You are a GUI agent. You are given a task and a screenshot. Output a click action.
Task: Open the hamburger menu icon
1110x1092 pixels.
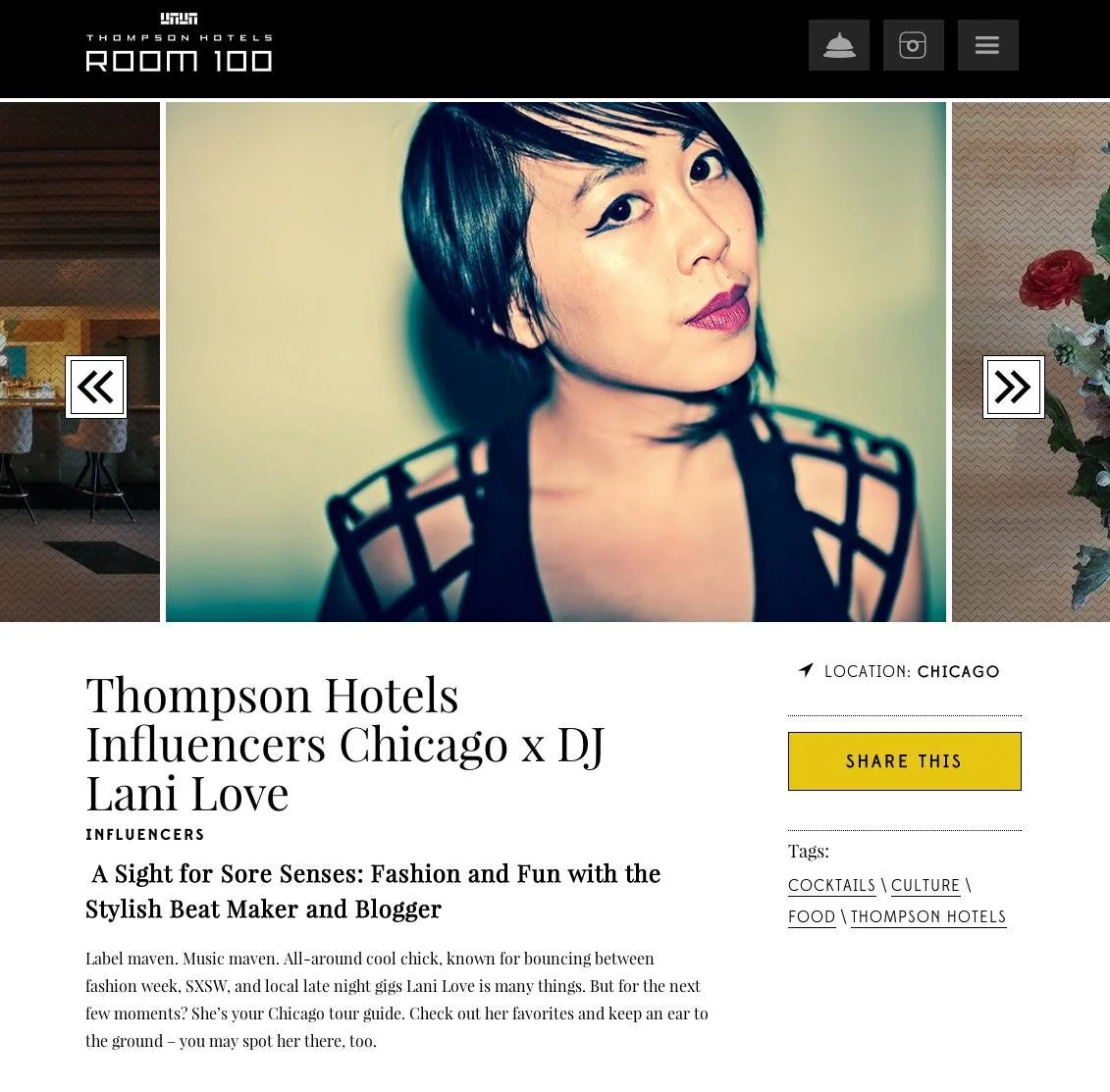coord(987,45)
